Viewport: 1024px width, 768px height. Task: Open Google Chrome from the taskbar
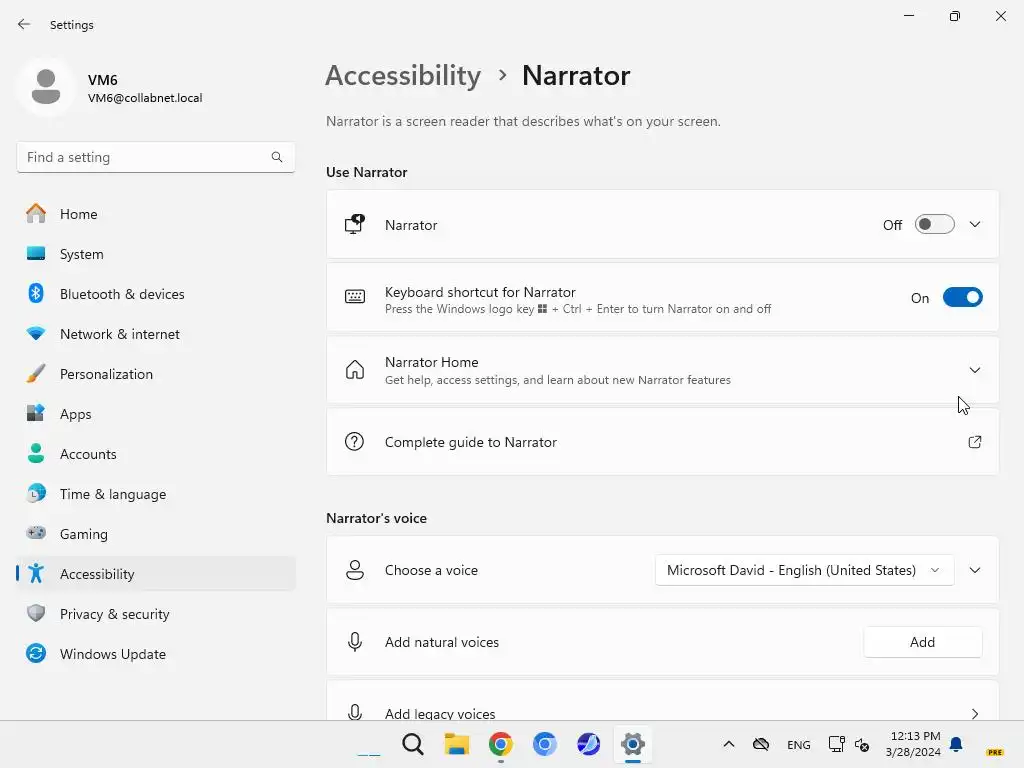[501, 744]
